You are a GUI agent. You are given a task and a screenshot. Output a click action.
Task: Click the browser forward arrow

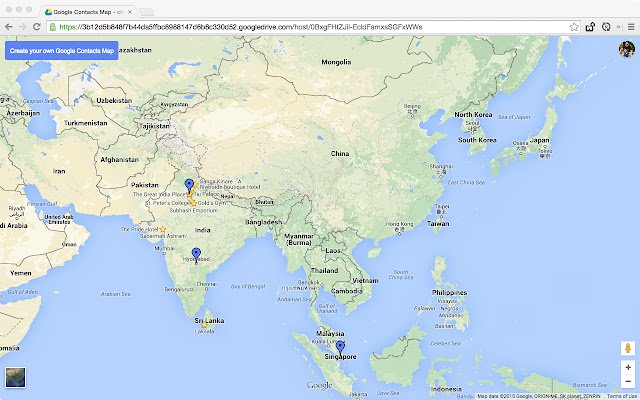coord(23,27)
